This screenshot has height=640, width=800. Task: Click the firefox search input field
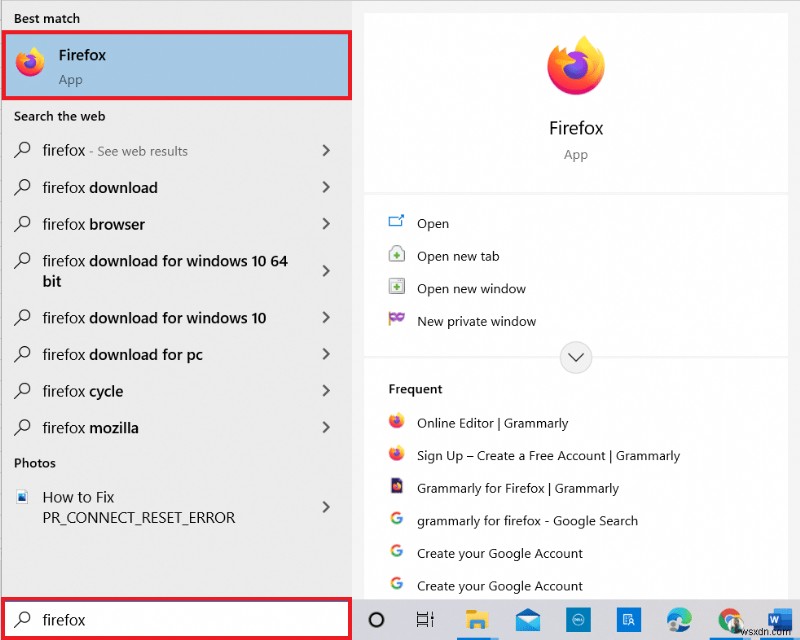tap(177, 620)
